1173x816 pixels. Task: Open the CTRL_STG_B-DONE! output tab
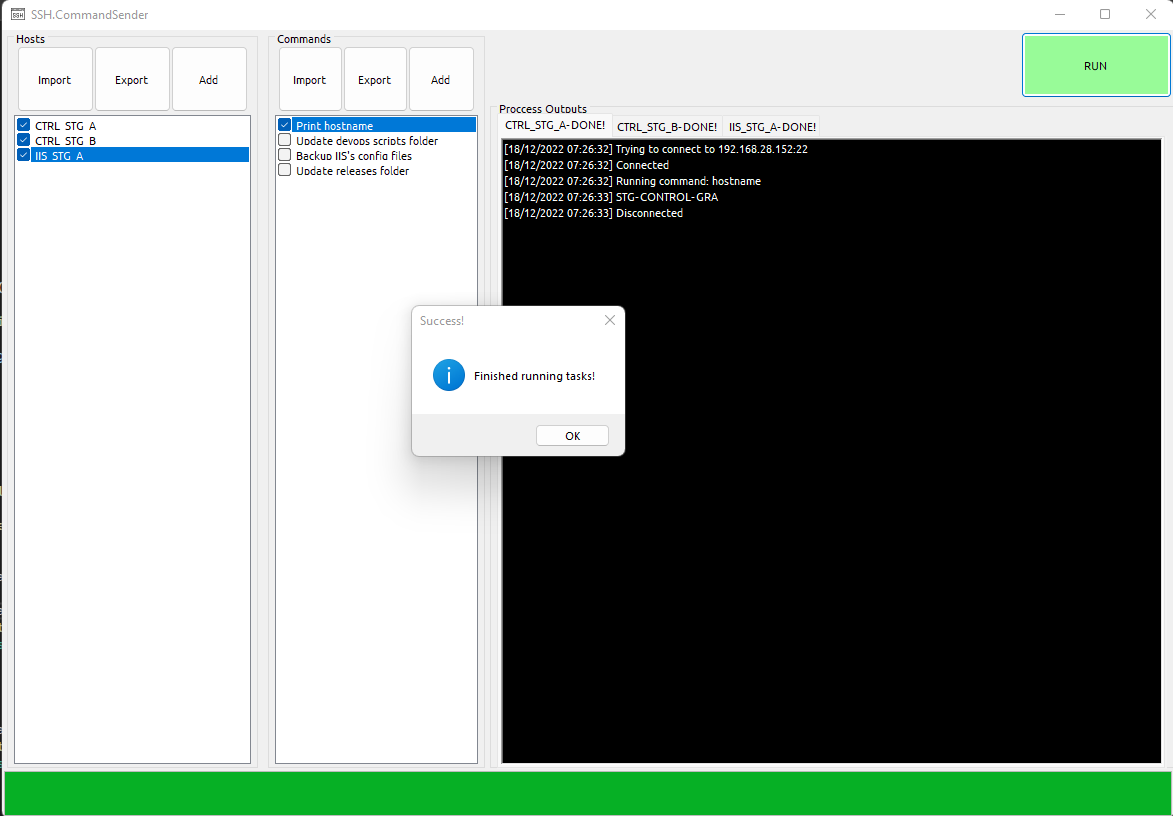coord(667,126)
